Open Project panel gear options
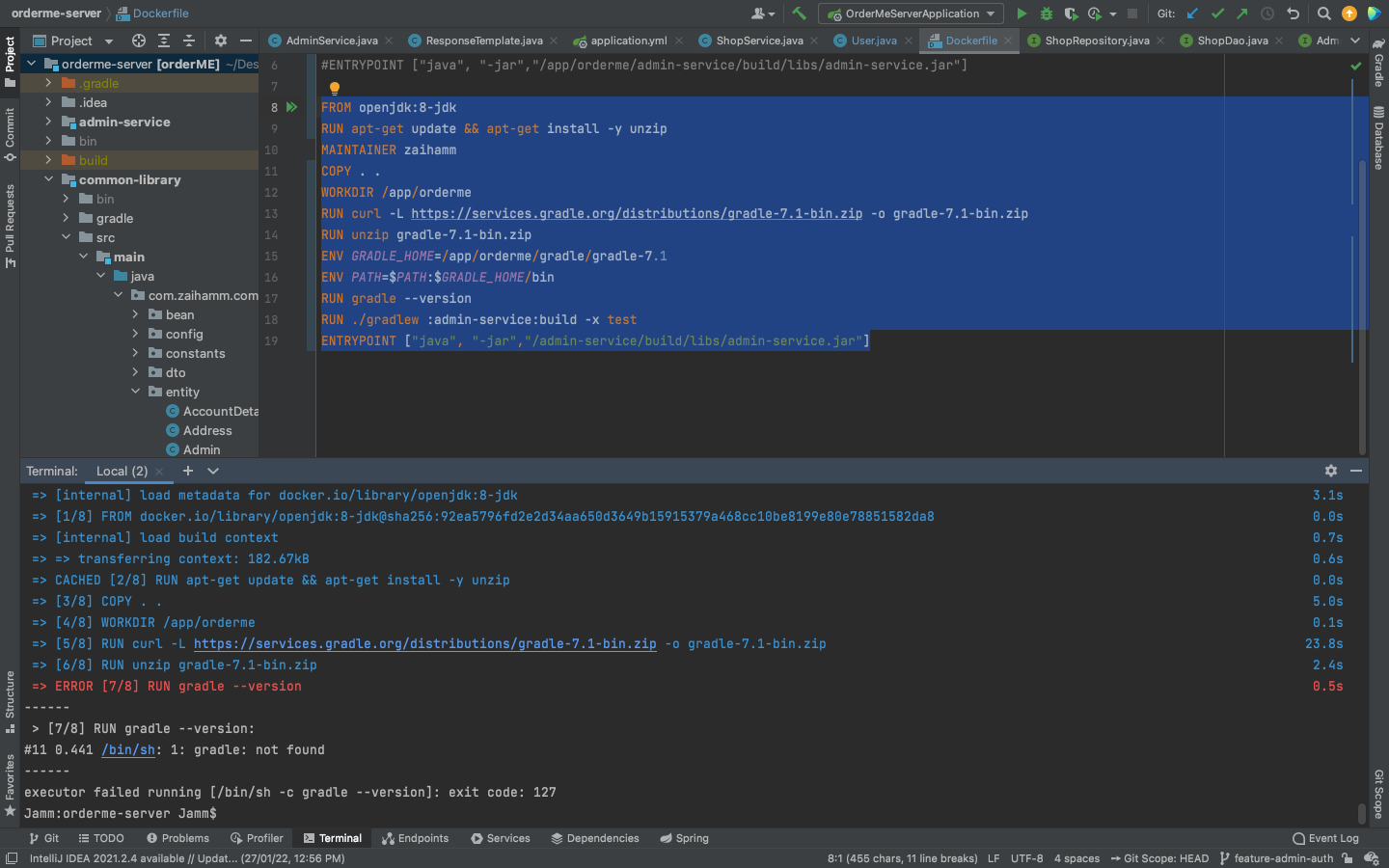 pos(221,41)
